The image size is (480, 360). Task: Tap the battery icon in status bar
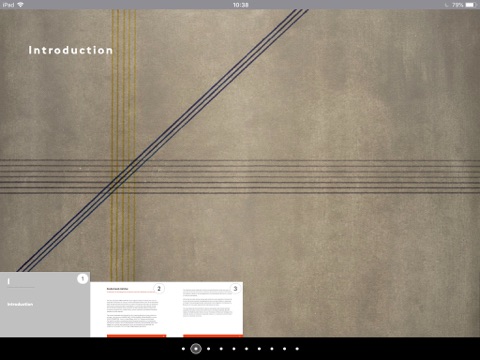tap(471, 5)
